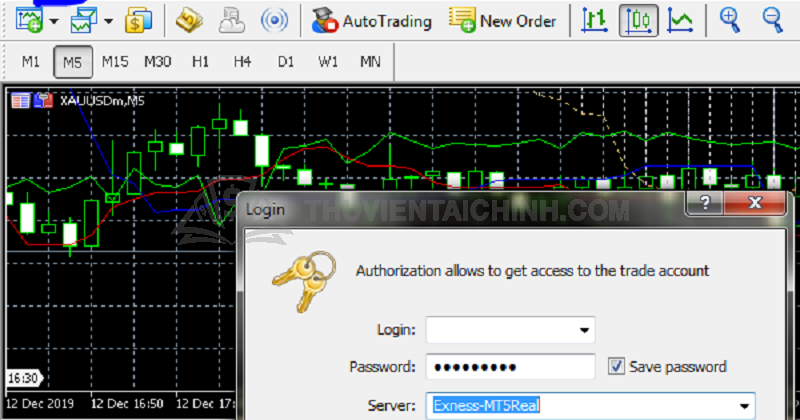Switch to line chart display

(x=680, y=21)
